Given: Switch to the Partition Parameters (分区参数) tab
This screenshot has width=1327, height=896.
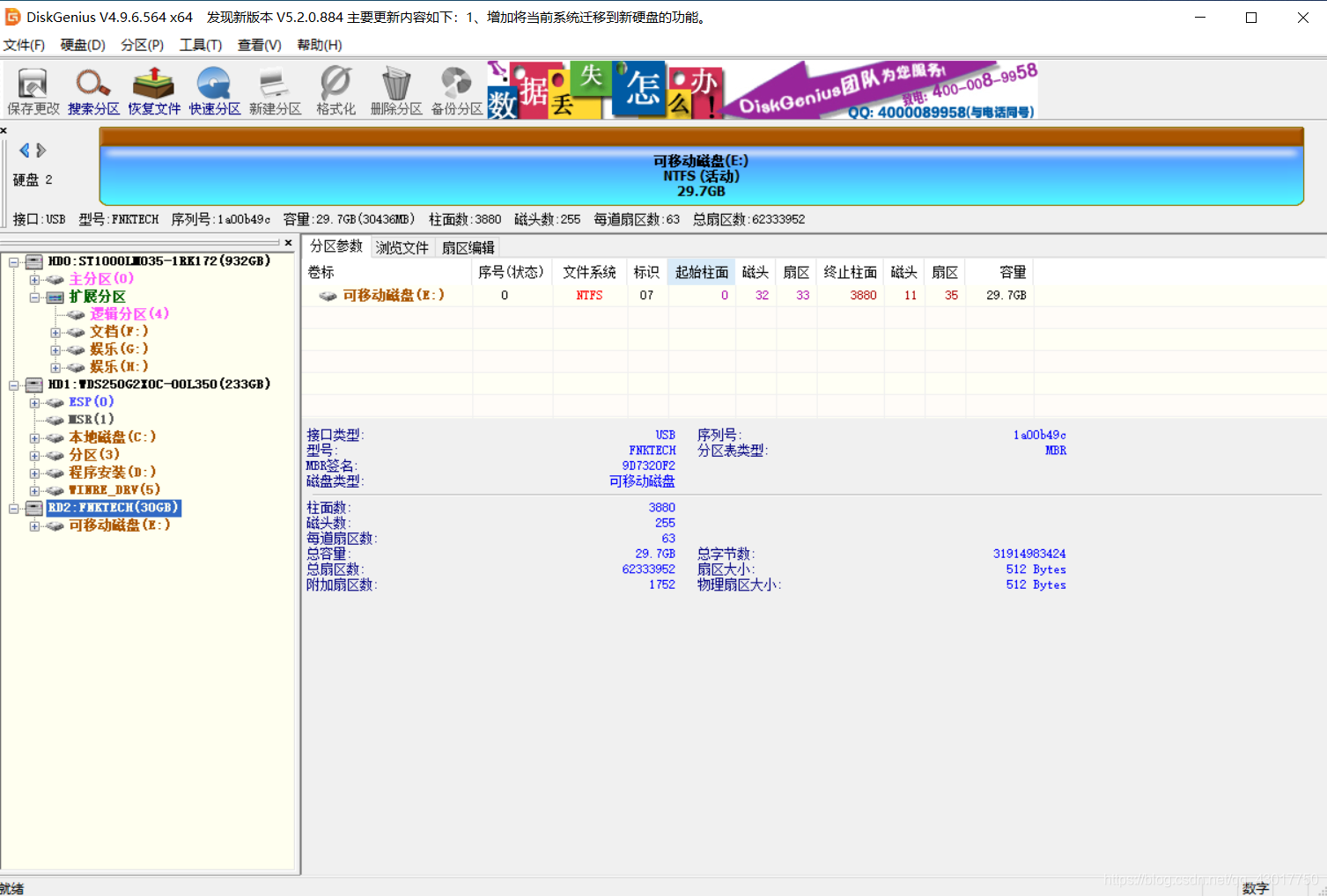Looking at the screenshot, I should pos(336,246).
